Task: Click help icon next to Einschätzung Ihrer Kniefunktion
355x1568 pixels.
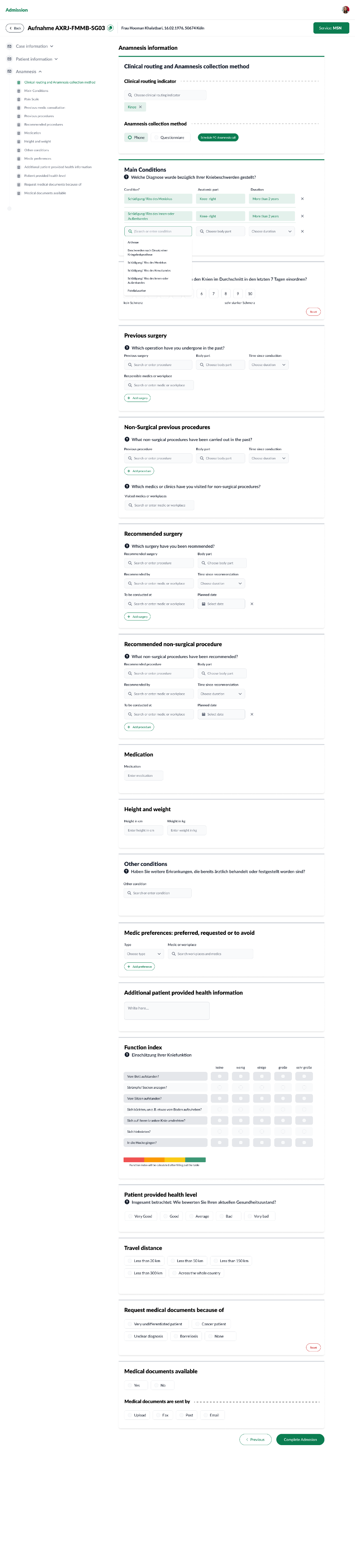Action: click(x=127, y=1054)
